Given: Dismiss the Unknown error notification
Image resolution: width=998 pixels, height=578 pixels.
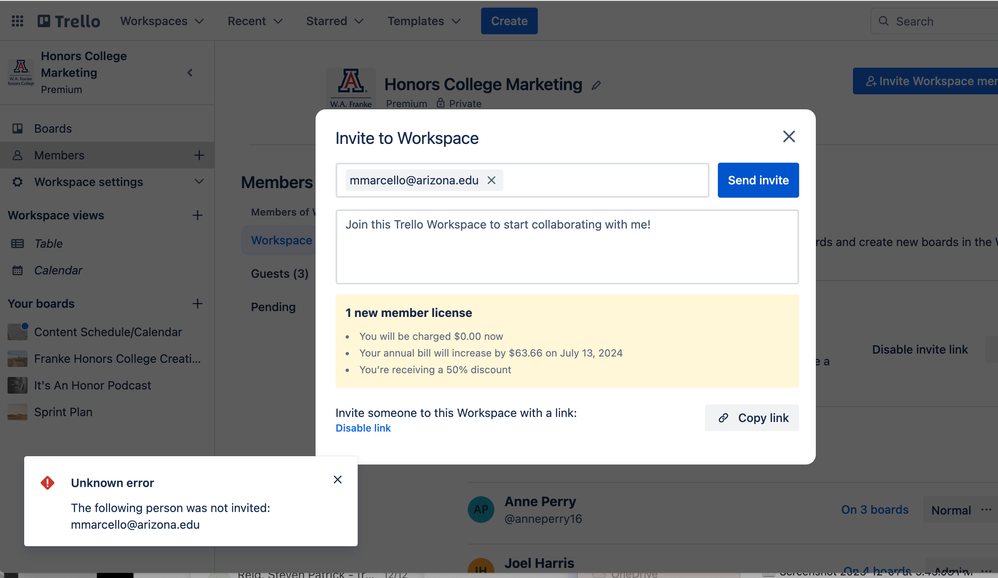Looking at the screenshot, I should tap(338, 480).
